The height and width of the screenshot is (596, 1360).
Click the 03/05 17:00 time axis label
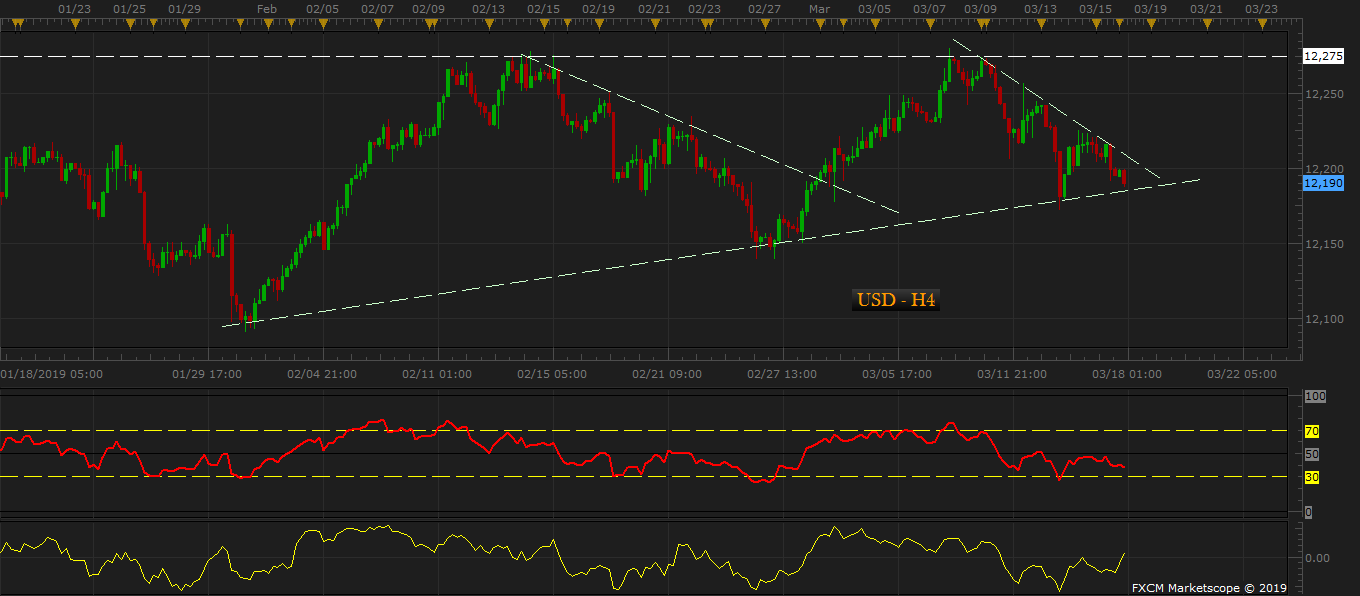pyautogui.click(x=897, y=374)
